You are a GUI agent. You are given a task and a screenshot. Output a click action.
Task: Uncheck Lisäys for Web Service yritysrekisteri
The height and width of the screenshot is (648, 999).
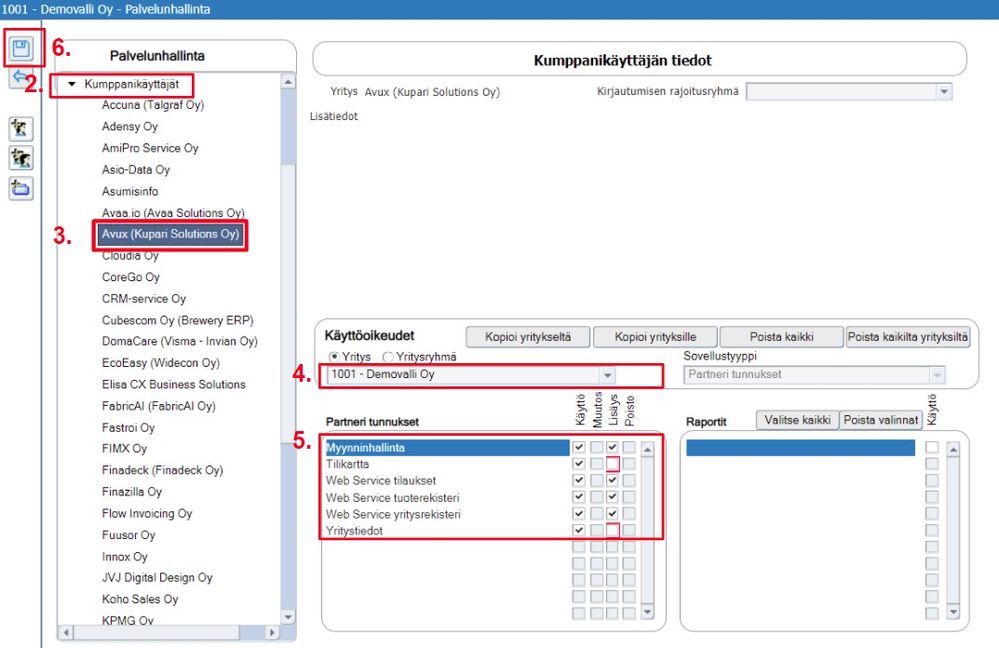(612, 514)
